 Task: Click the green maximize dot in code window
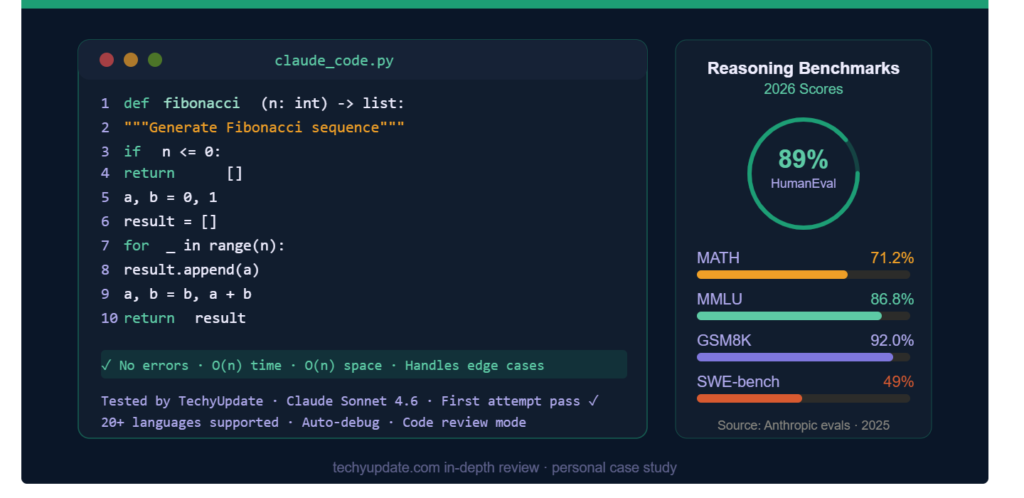pyautogui.click(x=155, y=60)
